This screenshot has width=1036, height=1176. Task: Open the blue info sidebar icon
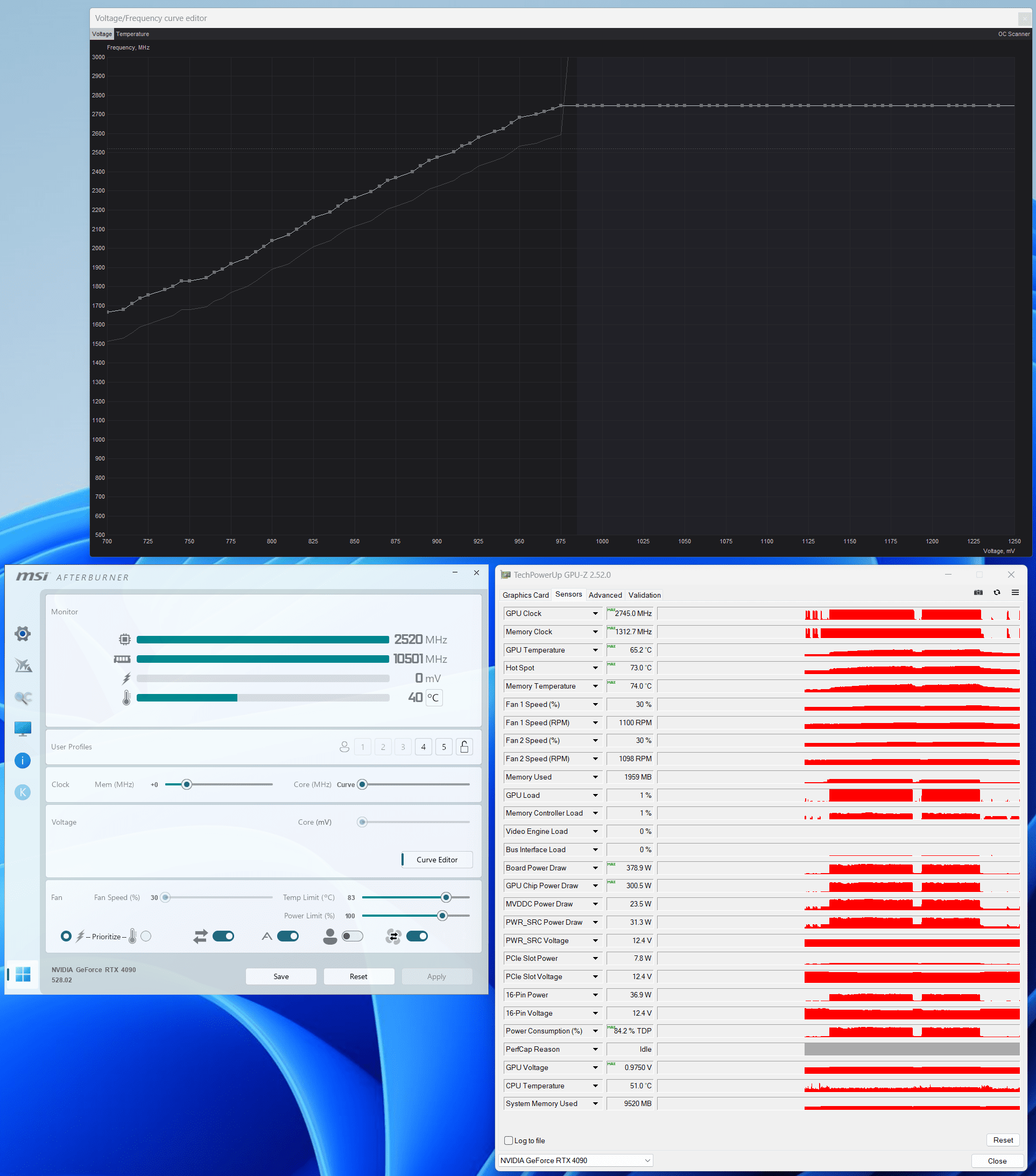(23, 761)
